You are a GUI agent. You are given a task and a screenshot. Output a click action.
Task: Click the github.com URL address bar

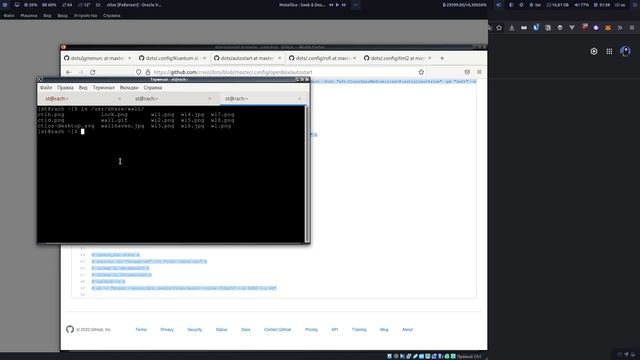(280, 72)
